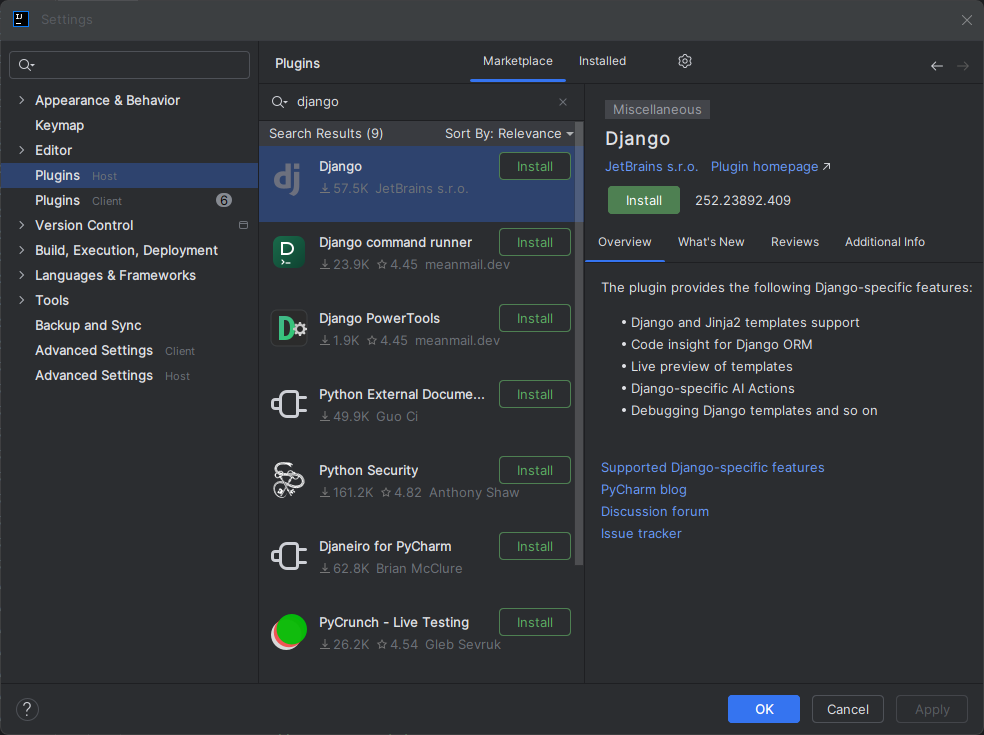Install the Djaneiro for PyCharm plugin
Image resolution: width=984 pixels, height=735 pixels.
click(535, 546)
